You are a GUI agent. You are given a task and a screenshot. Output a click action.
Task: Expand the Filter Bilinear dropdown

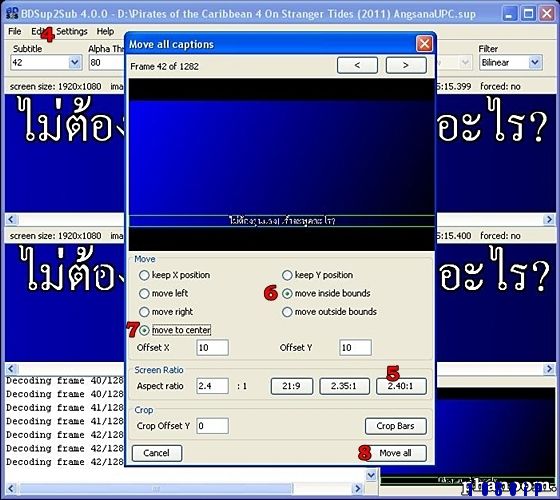(535, 63)
